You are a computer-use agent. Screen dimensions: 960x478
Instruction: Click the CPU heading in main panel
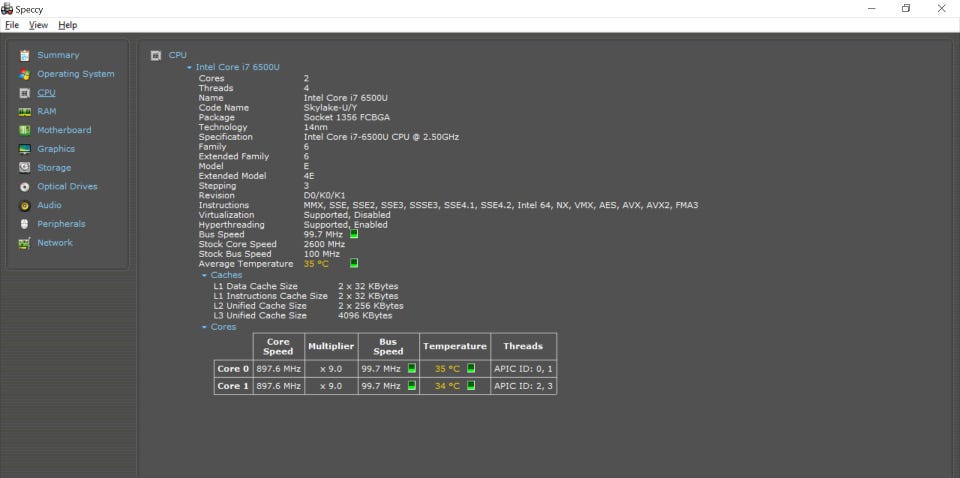(178, 55)
